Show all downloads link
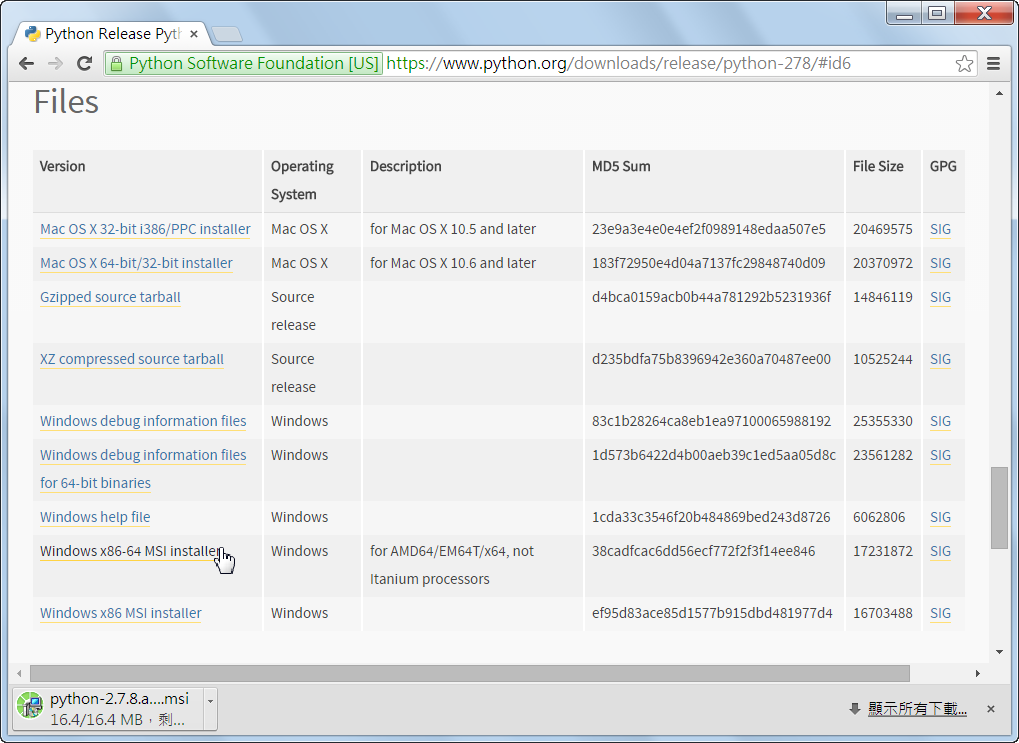Viewport: 1019px width, 743px height. pyautogui.click(x=917, y=709)
